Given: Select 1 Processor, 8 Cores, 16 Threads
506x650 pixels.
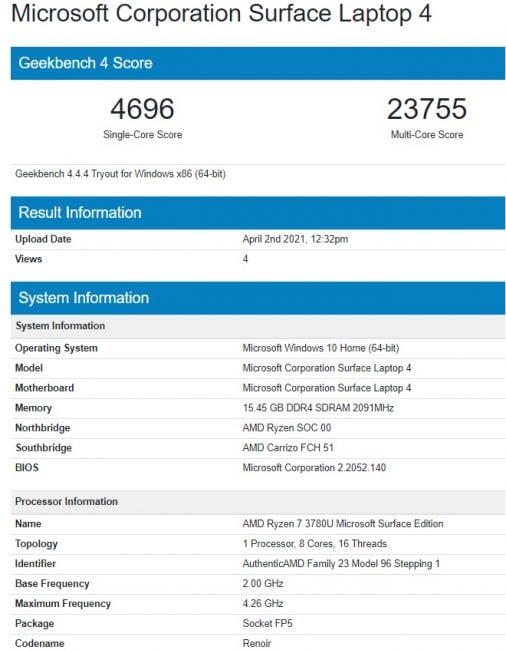Looking at the screenshot, I should click(x=315, y=543).
